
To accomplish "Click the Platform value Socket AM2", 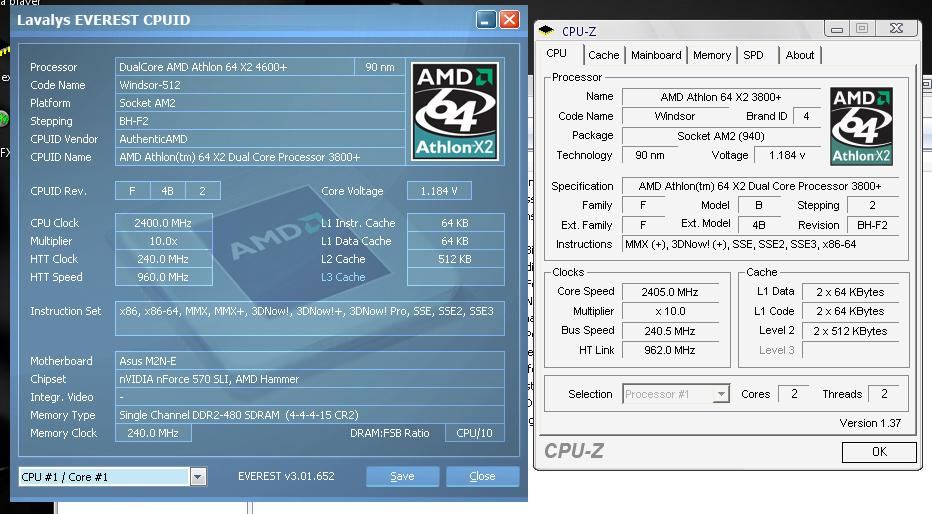I will [260, 103].
